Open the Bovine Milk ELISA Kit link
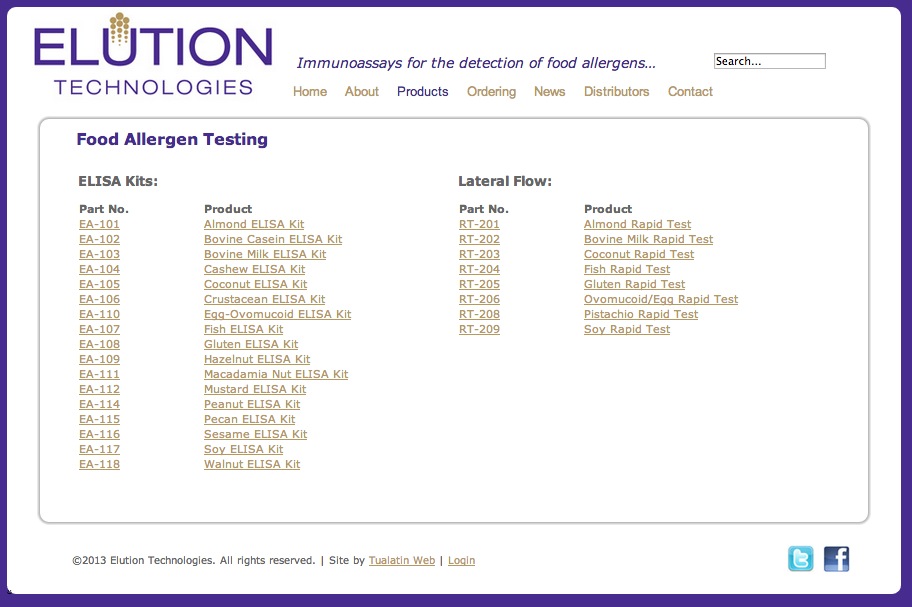 pyautogui.click(x=265, y=255)
